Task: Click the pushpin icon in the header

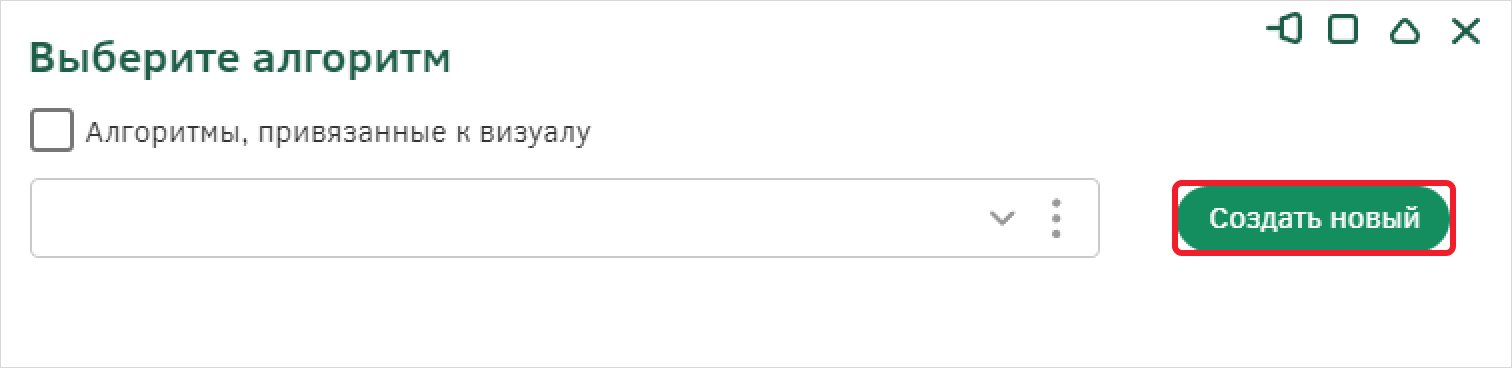Action: (x=1284, y=30)
